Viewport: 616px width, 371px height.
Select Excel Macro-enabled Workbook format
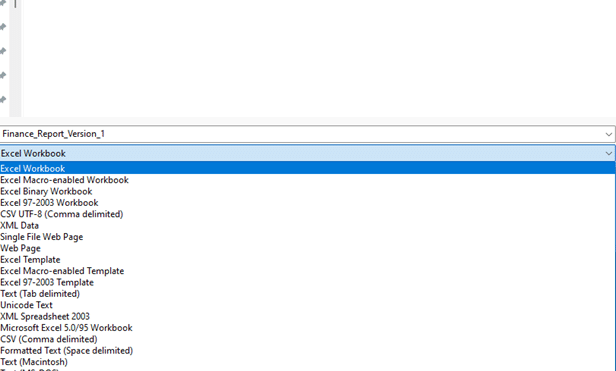(308, 180)
